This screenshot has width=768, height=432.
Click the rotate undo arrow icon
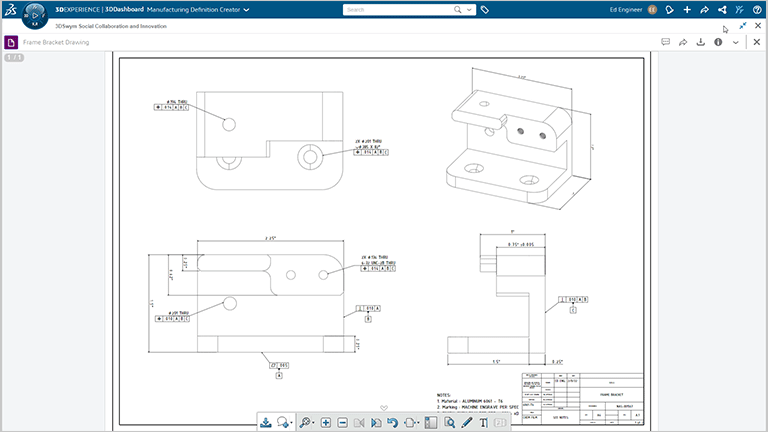point(393,423)
